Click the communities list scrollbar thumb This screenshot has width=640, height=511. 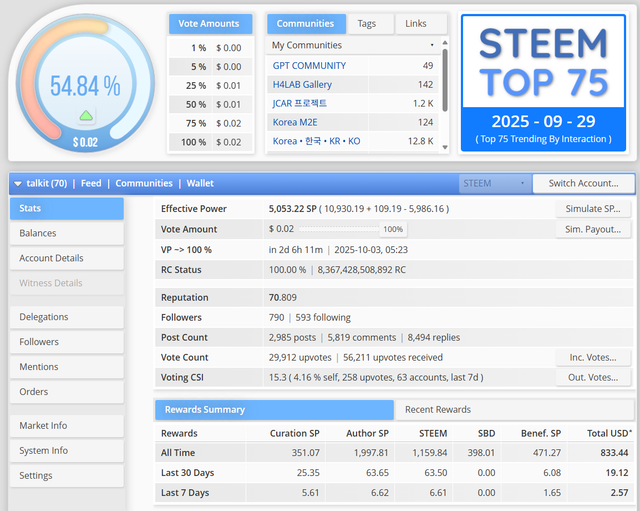[445, 80]
